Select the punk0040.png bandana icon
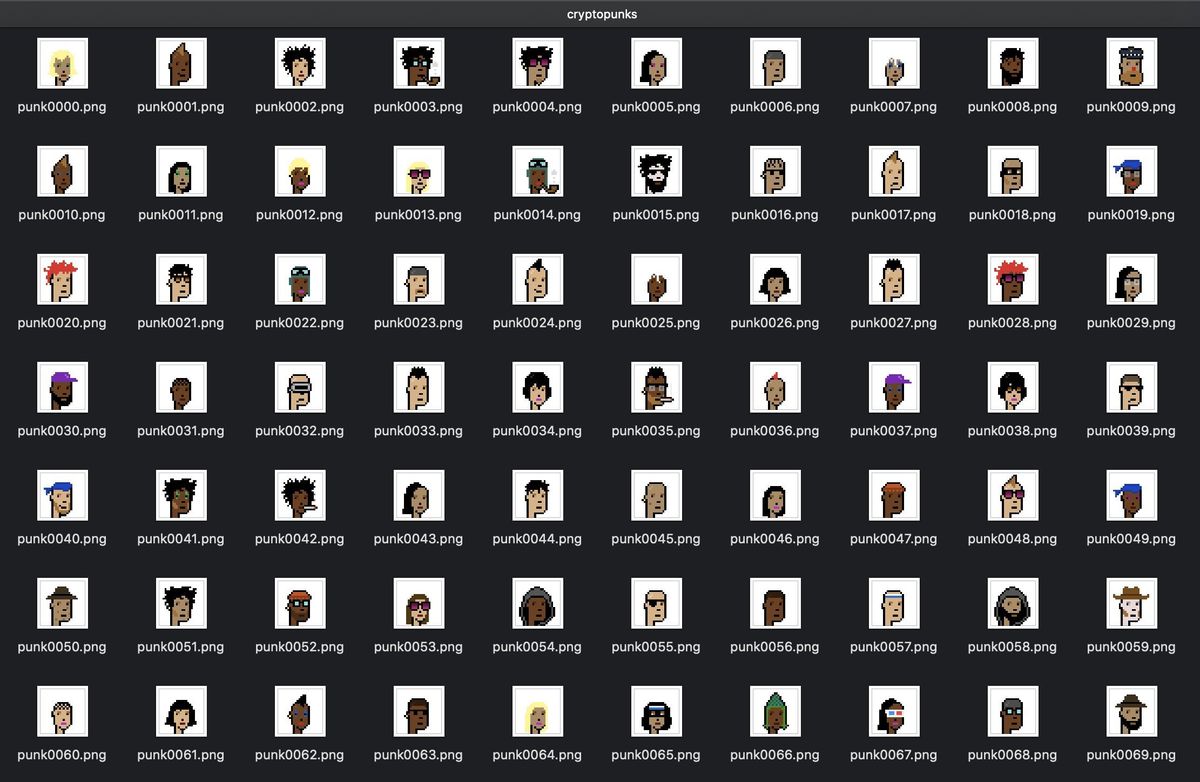This screenshot has height=782, width=1200. point(62,495)
